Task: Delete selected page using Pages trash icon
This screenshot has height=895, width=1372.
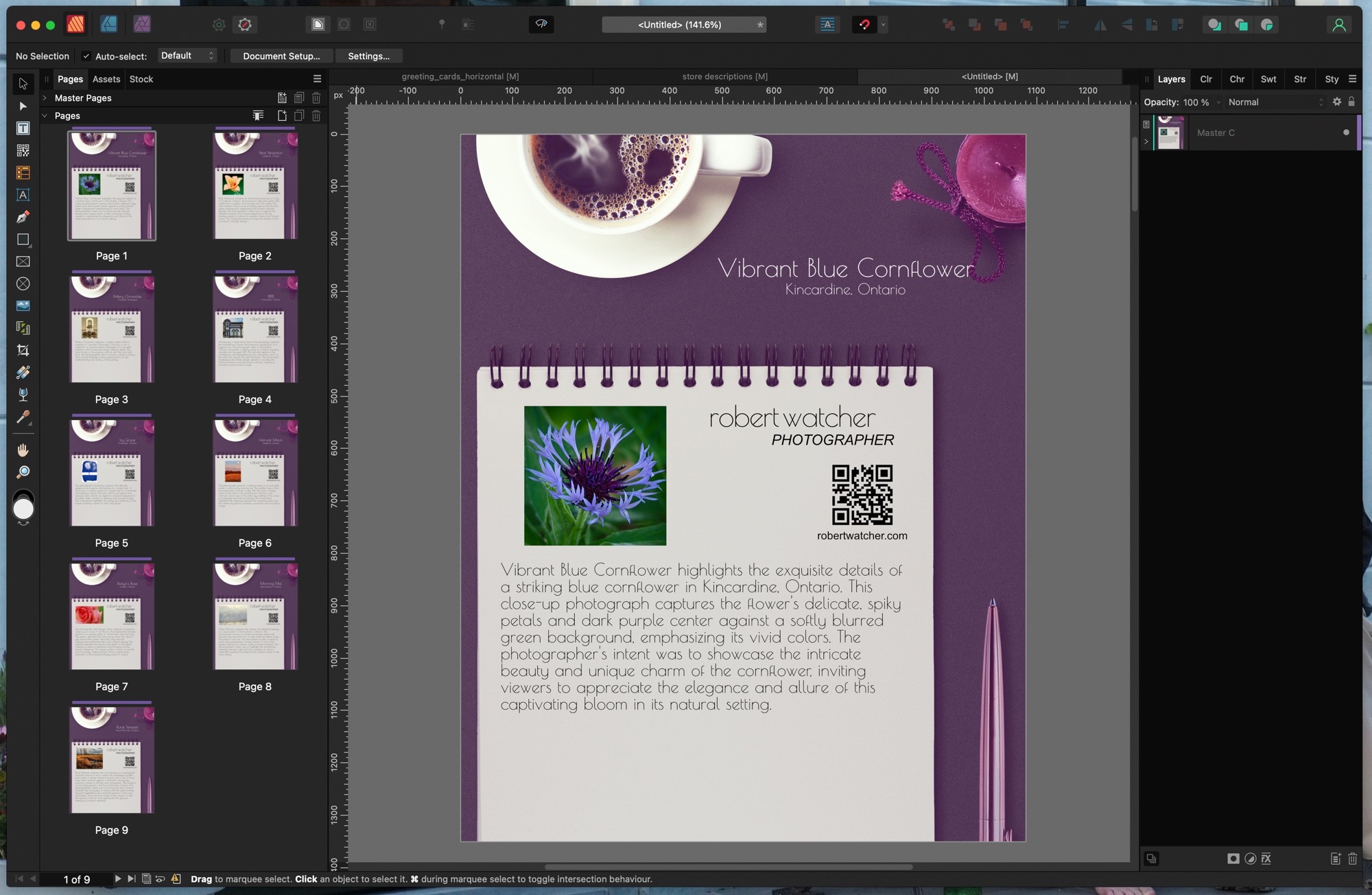Action: (316, 116)
